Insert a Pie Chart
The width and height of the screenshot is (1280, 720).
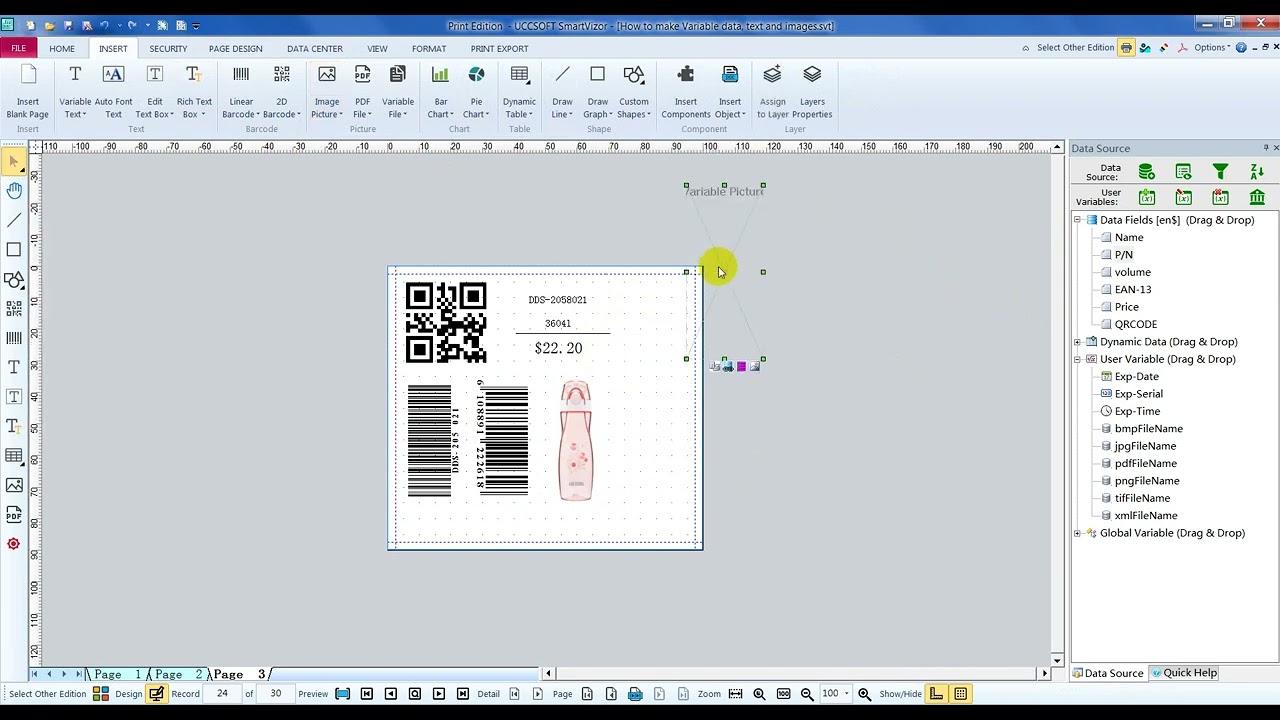[x=476, y=92]
